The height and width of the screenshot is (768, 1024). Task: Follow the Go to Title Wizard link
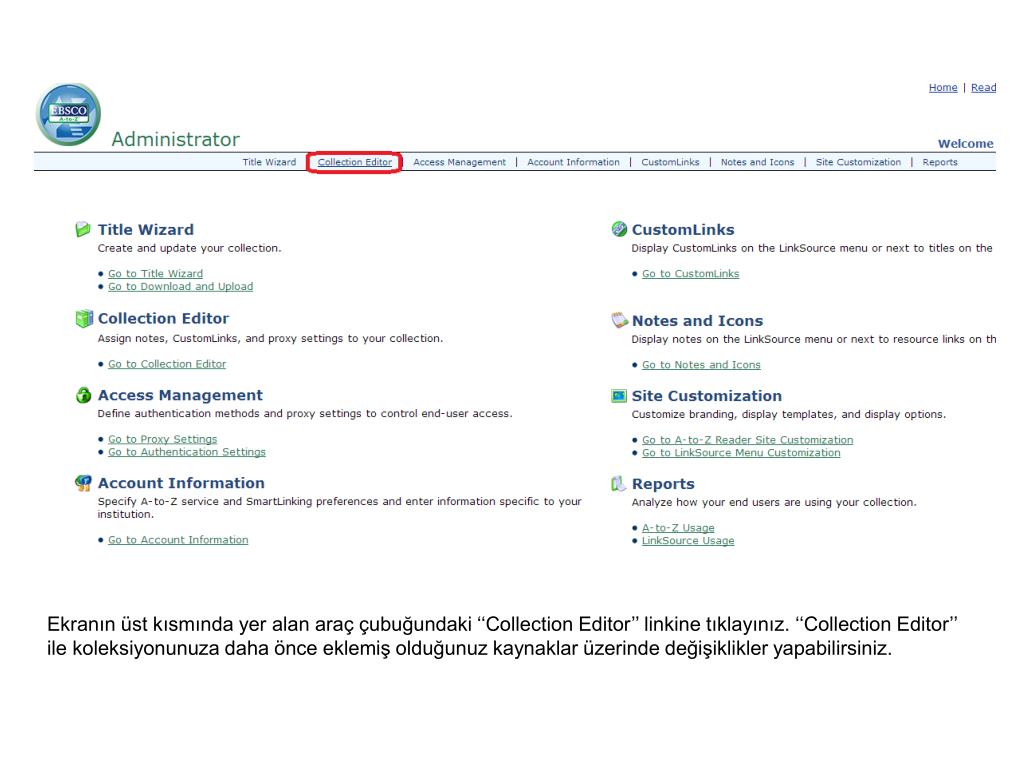[x=155, y=274]
